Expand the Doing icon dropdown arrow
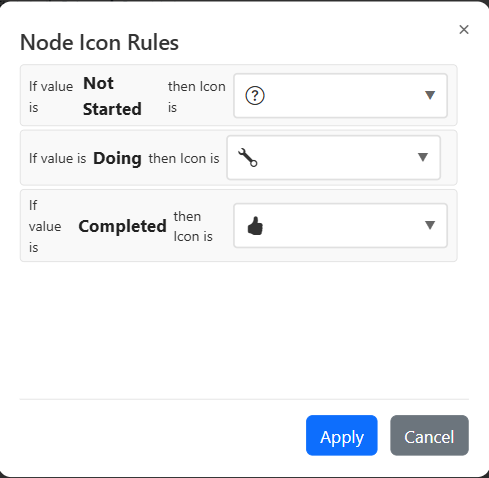The width and height of the screenshot is (489, 478). coord(423,157)
